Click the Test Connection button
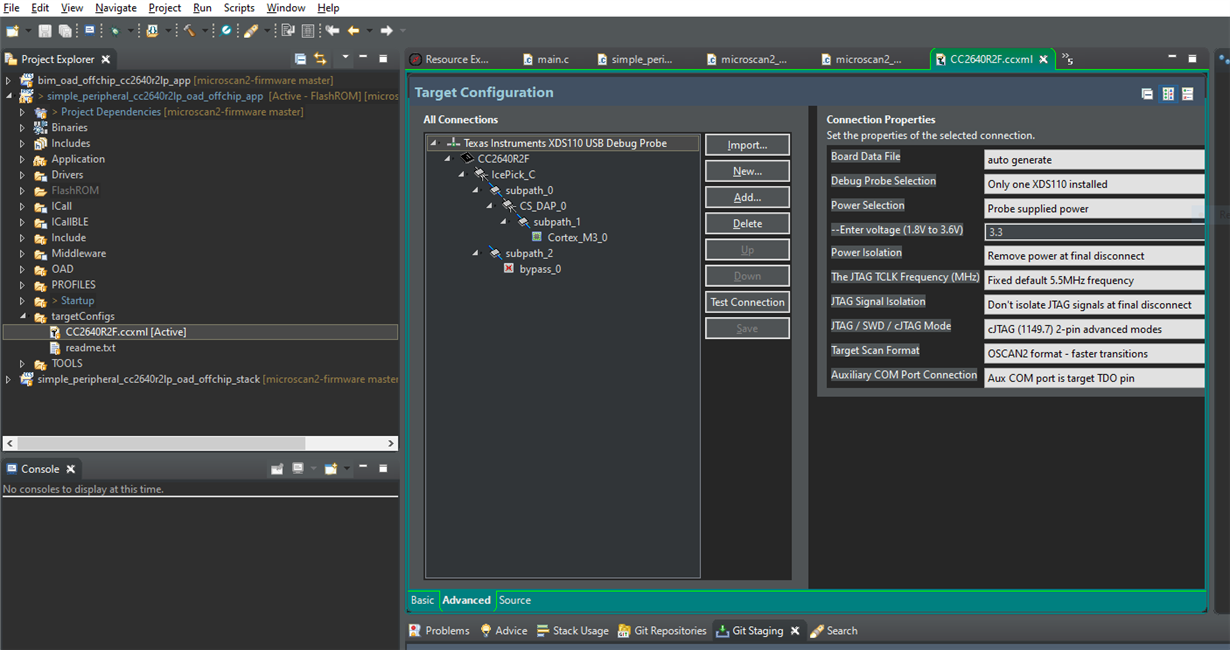This screenshot has height=650, width=1230. point(747,302)
